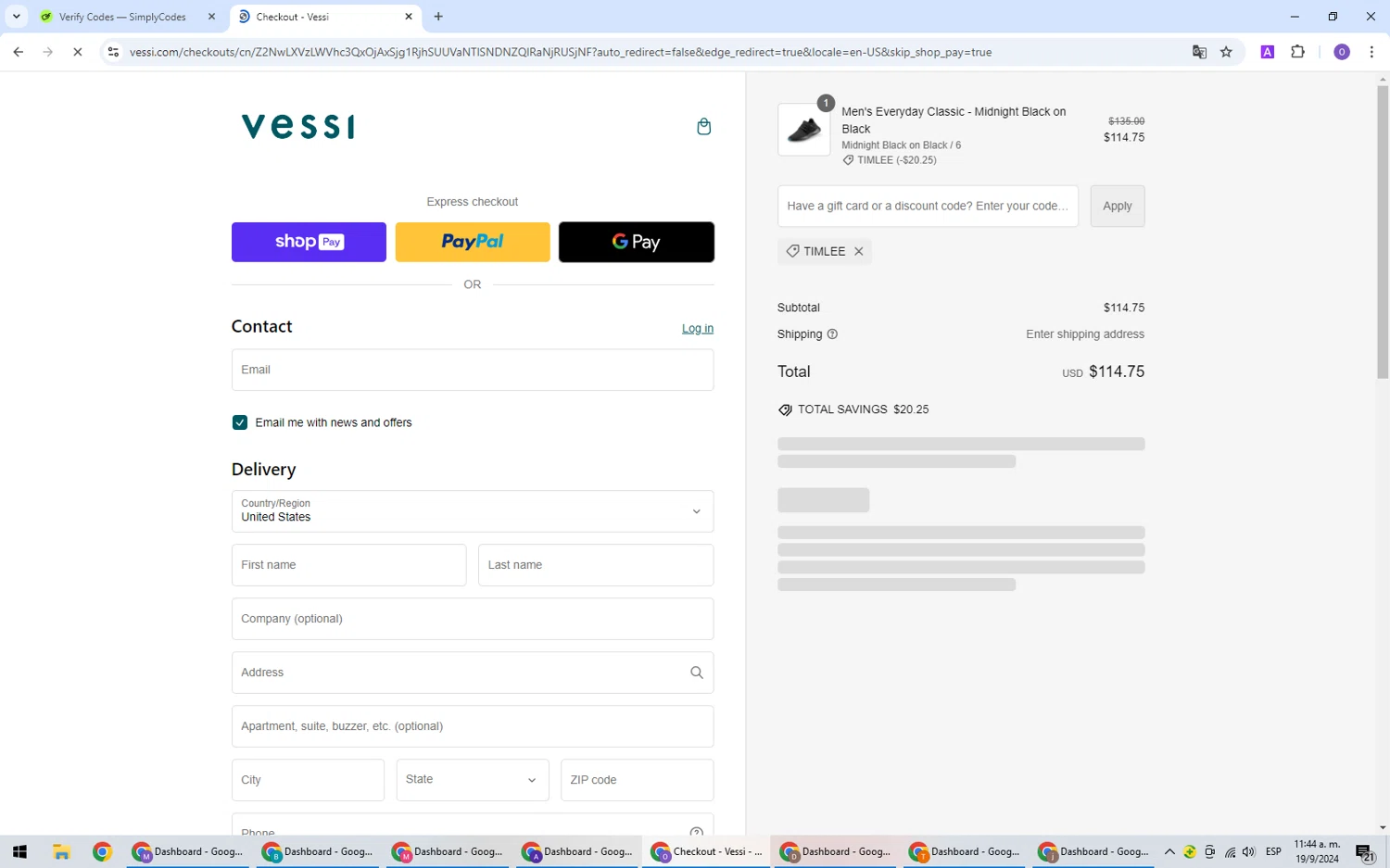
Task: Select the Checkout - Vessi tab
Action: (324, 17)
